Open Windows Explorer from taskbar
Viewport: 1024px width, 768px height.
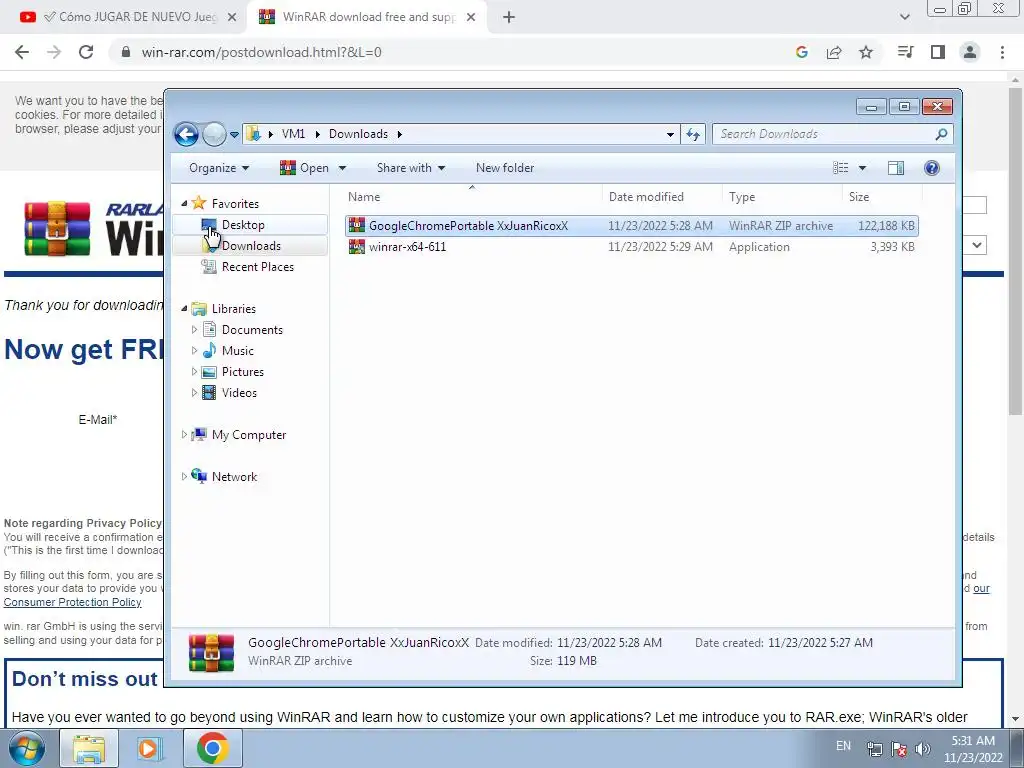(89, 748)
